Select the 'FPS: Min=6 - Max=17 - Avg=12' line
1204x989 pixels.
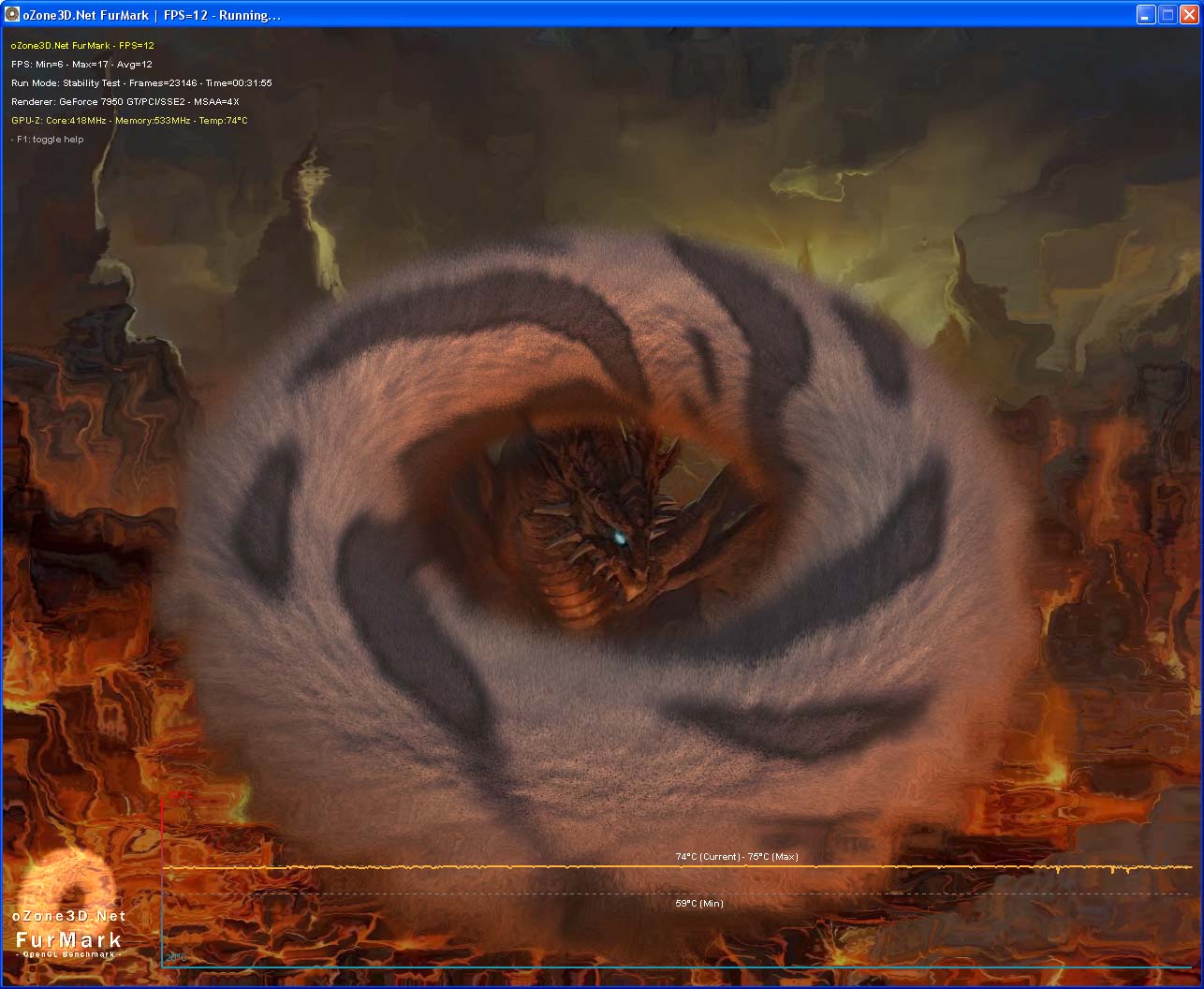point(81,64)
